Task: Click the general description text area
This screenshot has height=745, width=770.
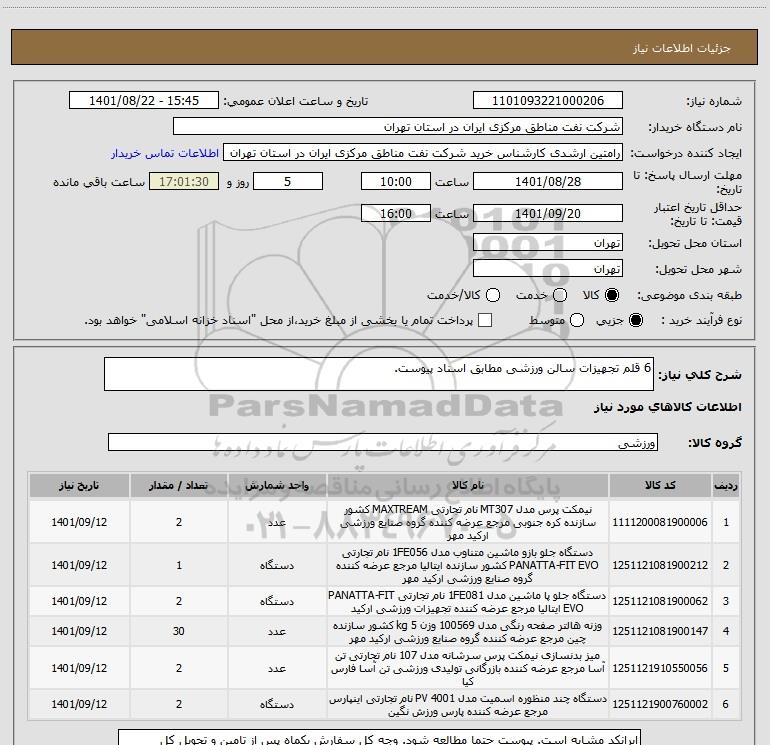Action: (x=379, y=374)
